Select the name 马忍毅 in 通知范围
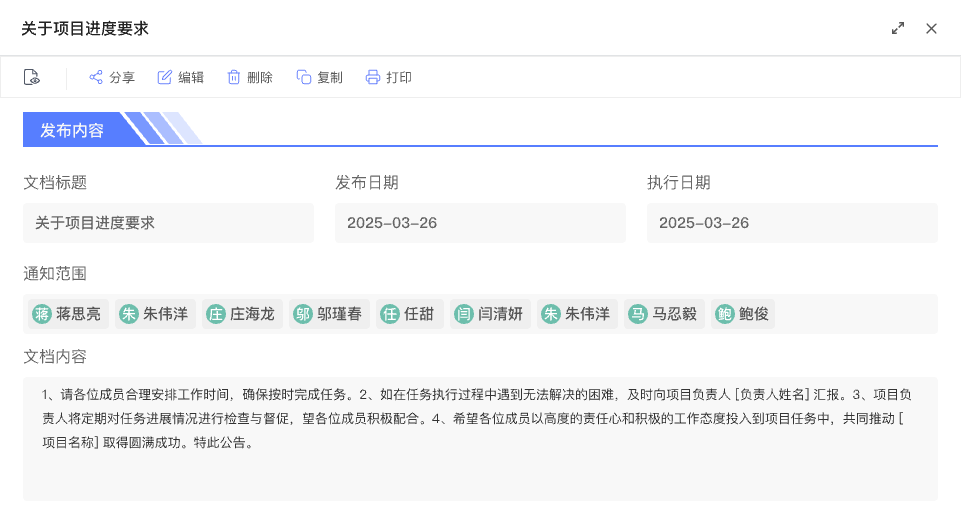Image resolution: width=961 pixels, height=527 pixels. click(x=675, y=314)
